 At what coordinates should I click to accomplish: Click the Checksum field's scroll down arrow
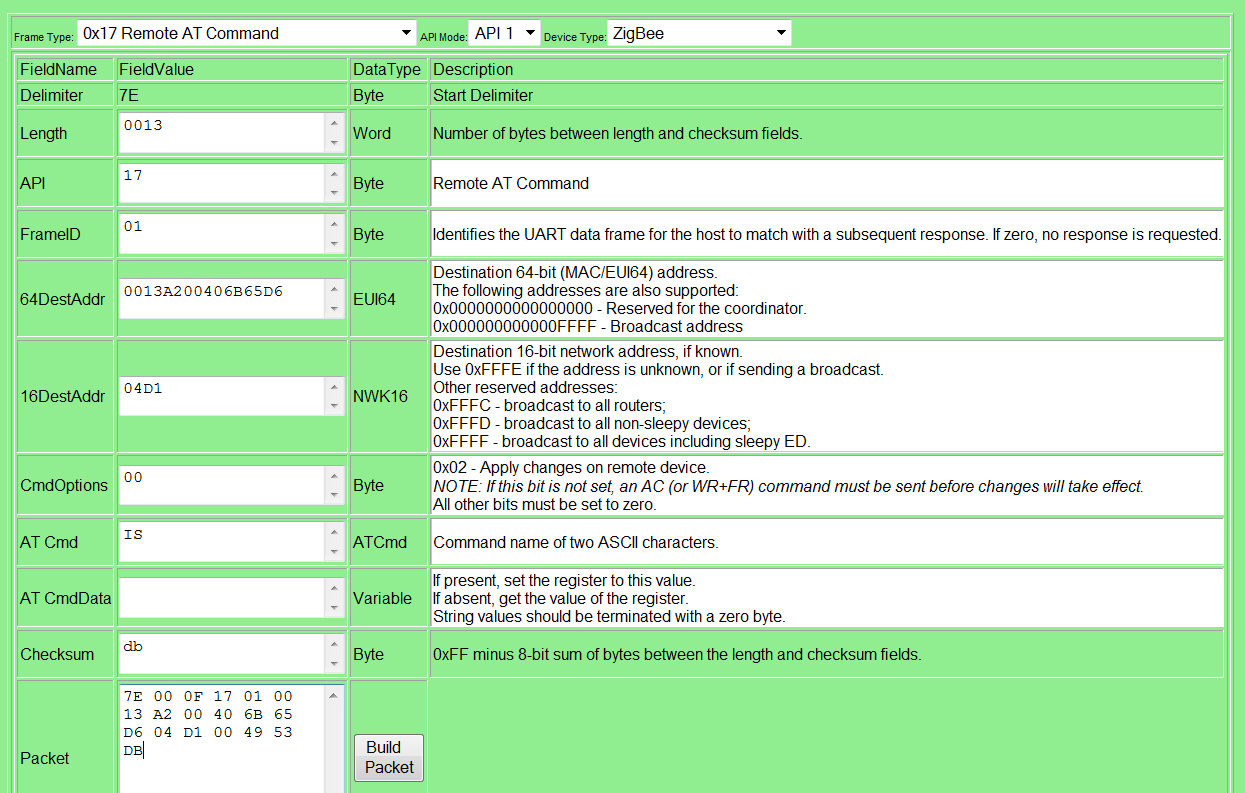tap(334, 665)
